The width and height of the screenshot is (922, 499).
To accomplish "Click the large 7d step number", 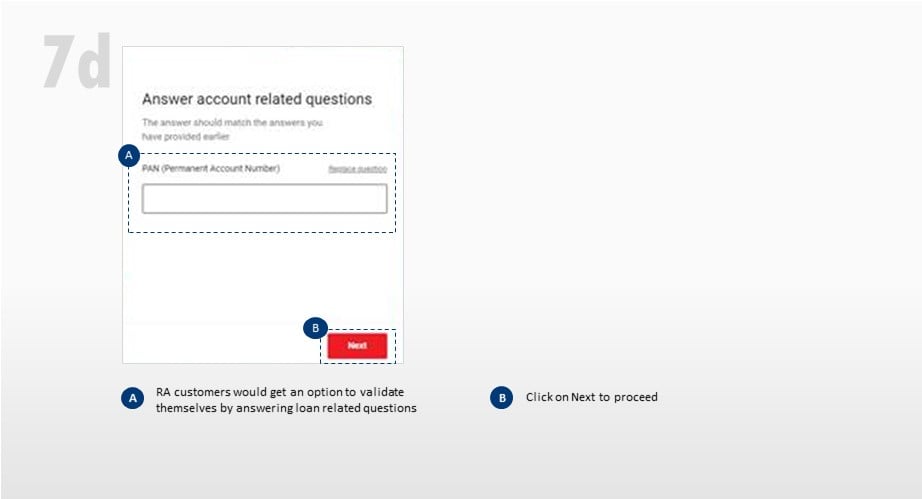I will click(76, 64).
